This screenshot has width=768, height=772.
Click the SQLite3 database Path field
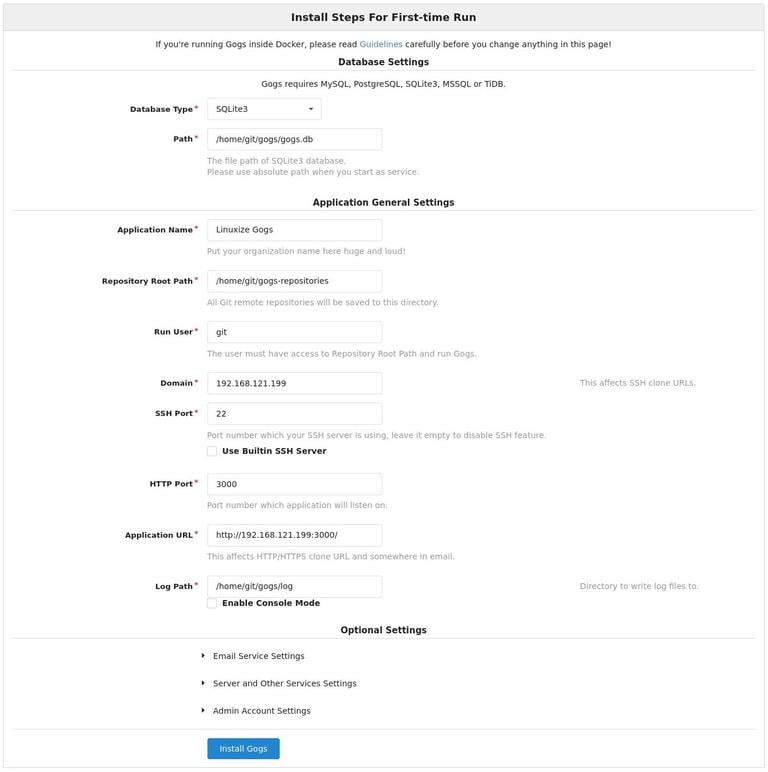294,139
